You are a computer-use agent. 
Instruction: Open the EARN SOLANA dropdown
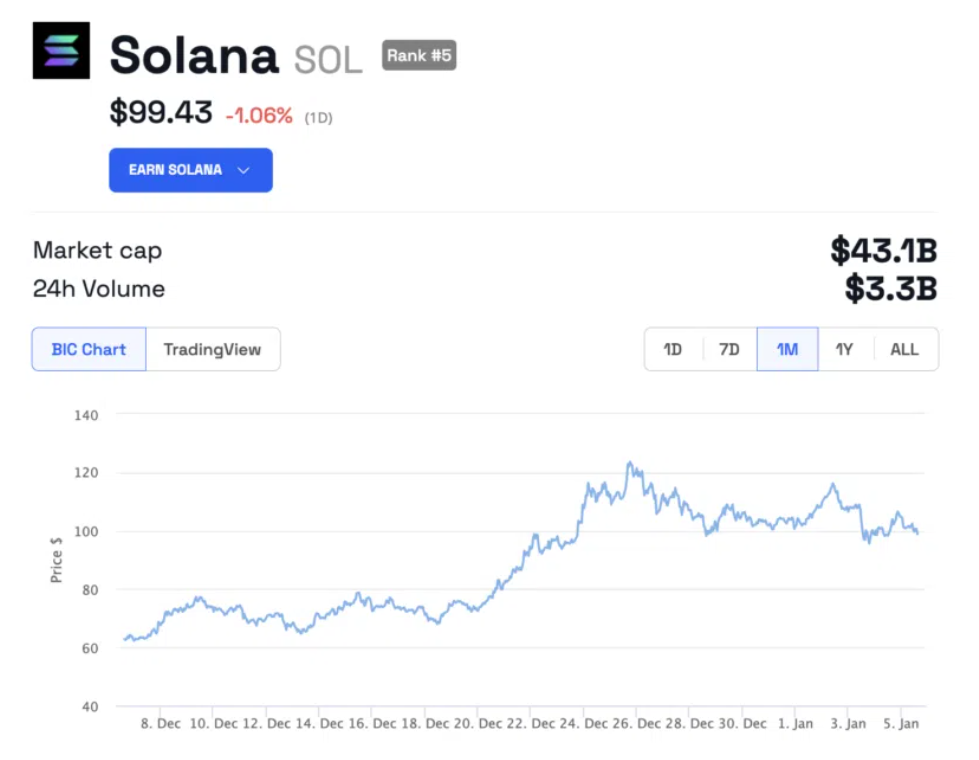click(x=190, y=170)
